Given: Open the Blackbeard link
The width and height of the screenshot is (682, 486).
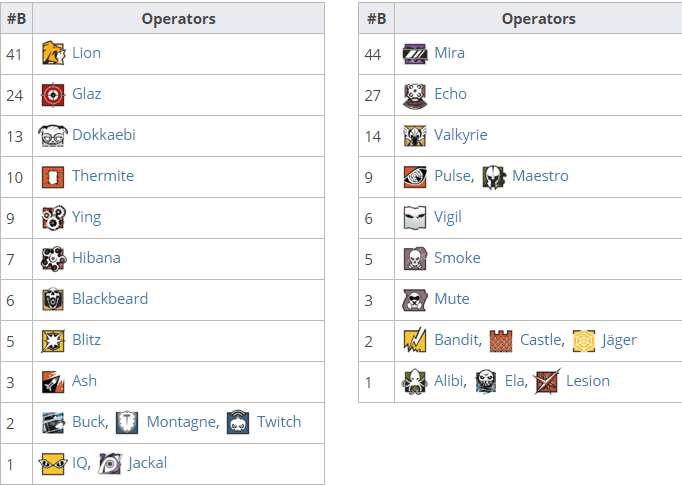Looking at the screenshot, I should pyautogui.click(x=110, y=299).
